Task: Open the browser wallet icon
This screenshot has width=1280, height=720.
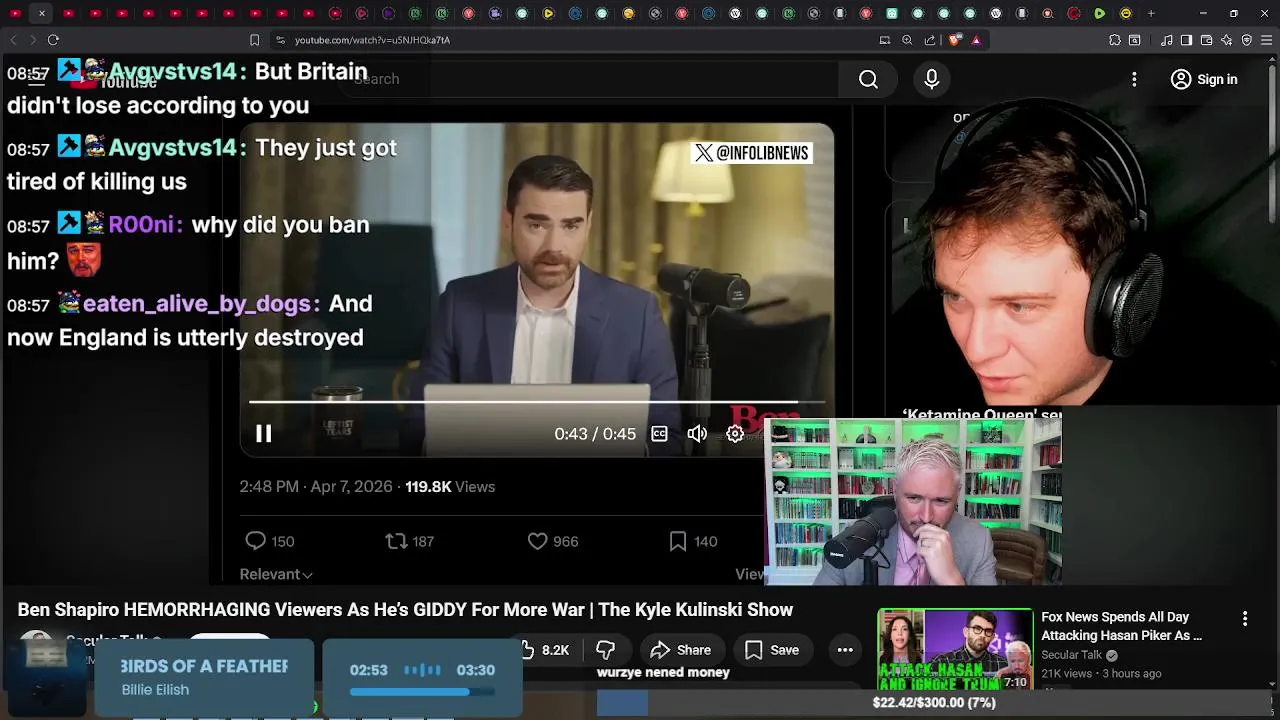Action: coord(1207,40)
